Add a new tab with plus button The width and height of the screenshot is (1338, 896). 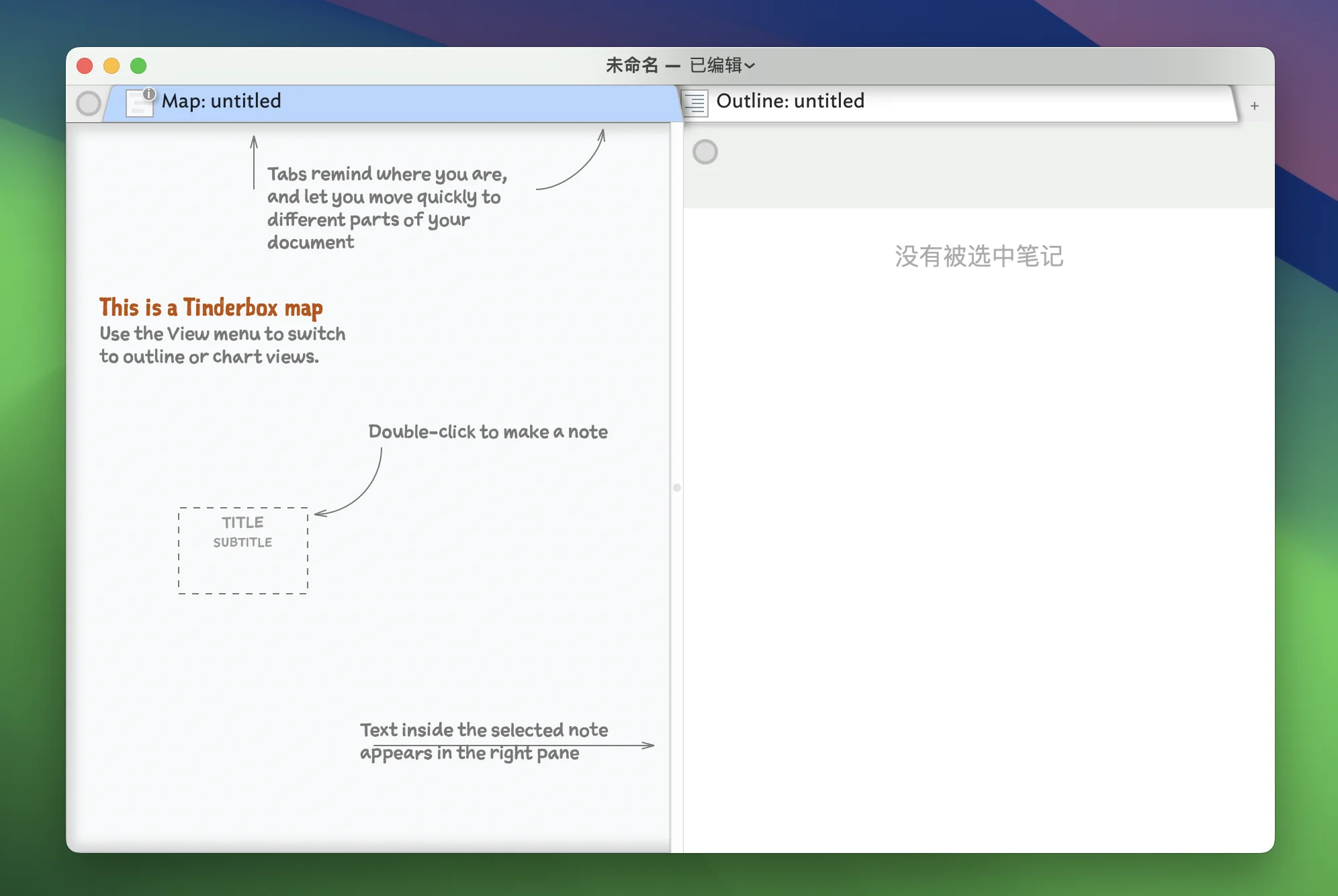tap(1255, 105)
